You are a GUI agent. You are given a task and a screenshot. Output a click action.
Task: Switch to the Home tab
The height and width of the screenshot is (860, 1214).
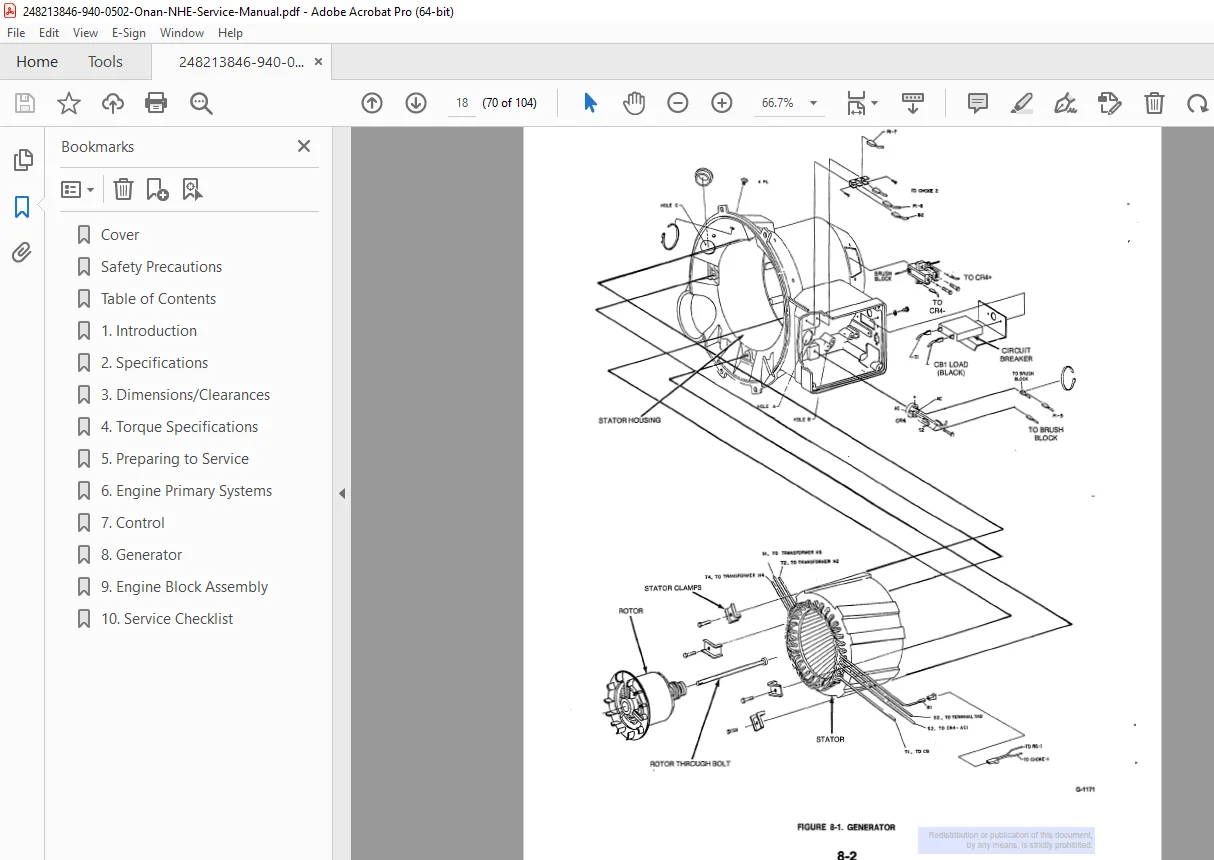[37, 61]
